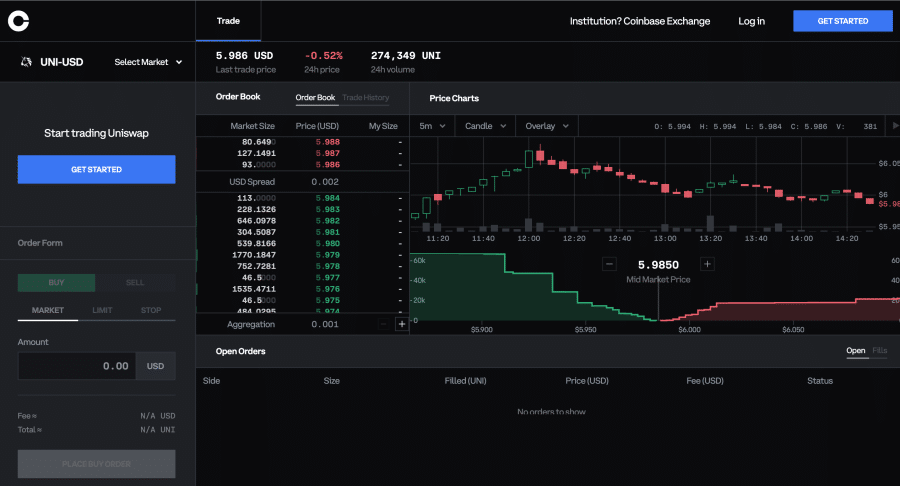Zoom in depth chart with plus icon

coord(707,264)
